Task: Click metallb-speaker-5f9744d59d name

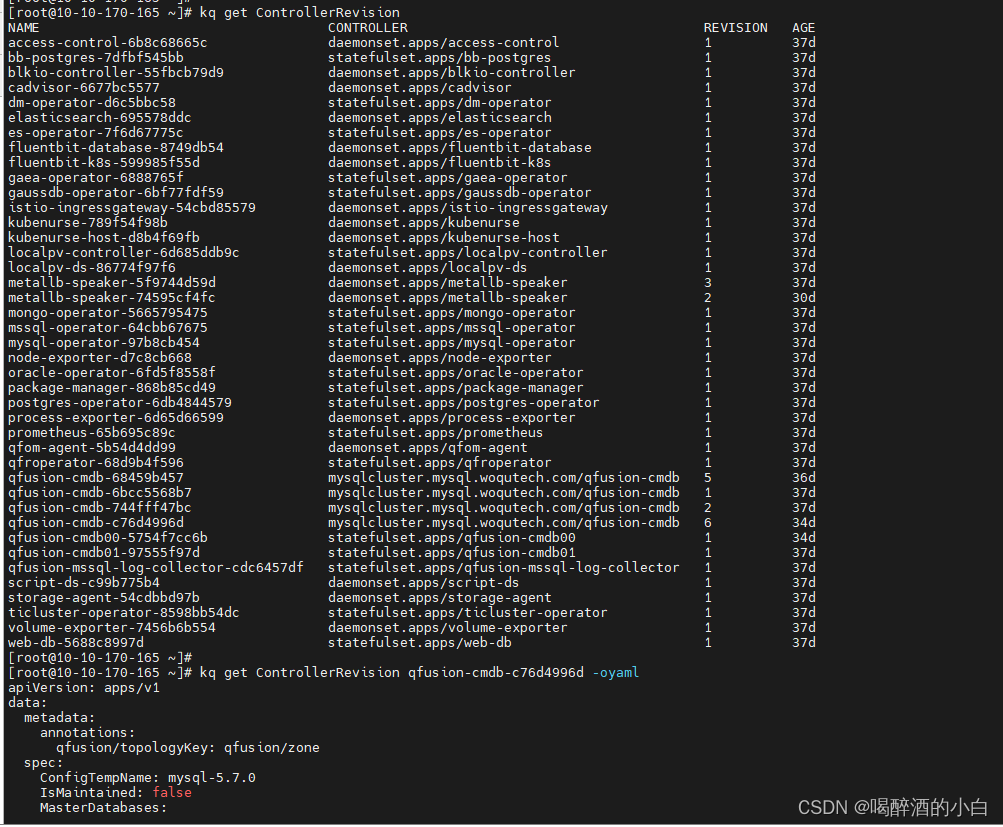Action: (x=112, y=283)
